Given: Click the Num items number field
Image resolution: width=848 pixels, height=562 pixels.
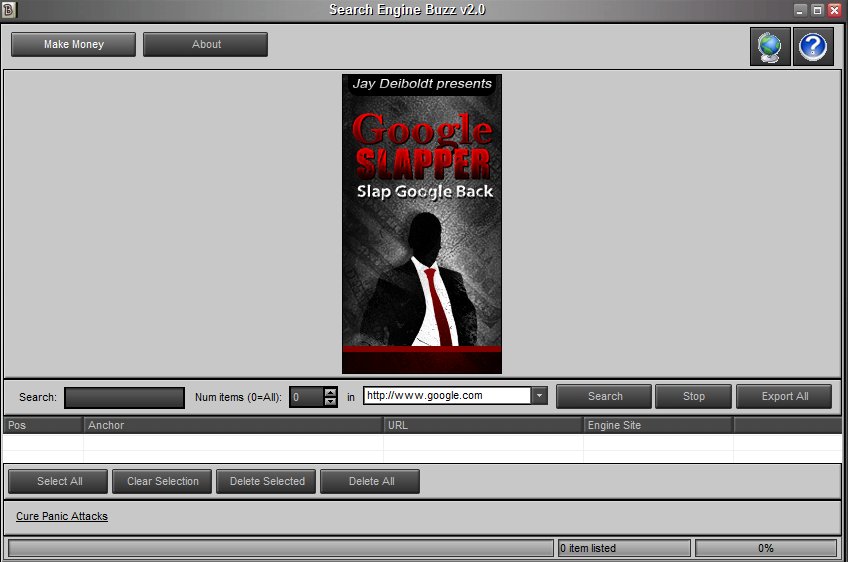Looking at the screenshot, I should coord(307,398).
